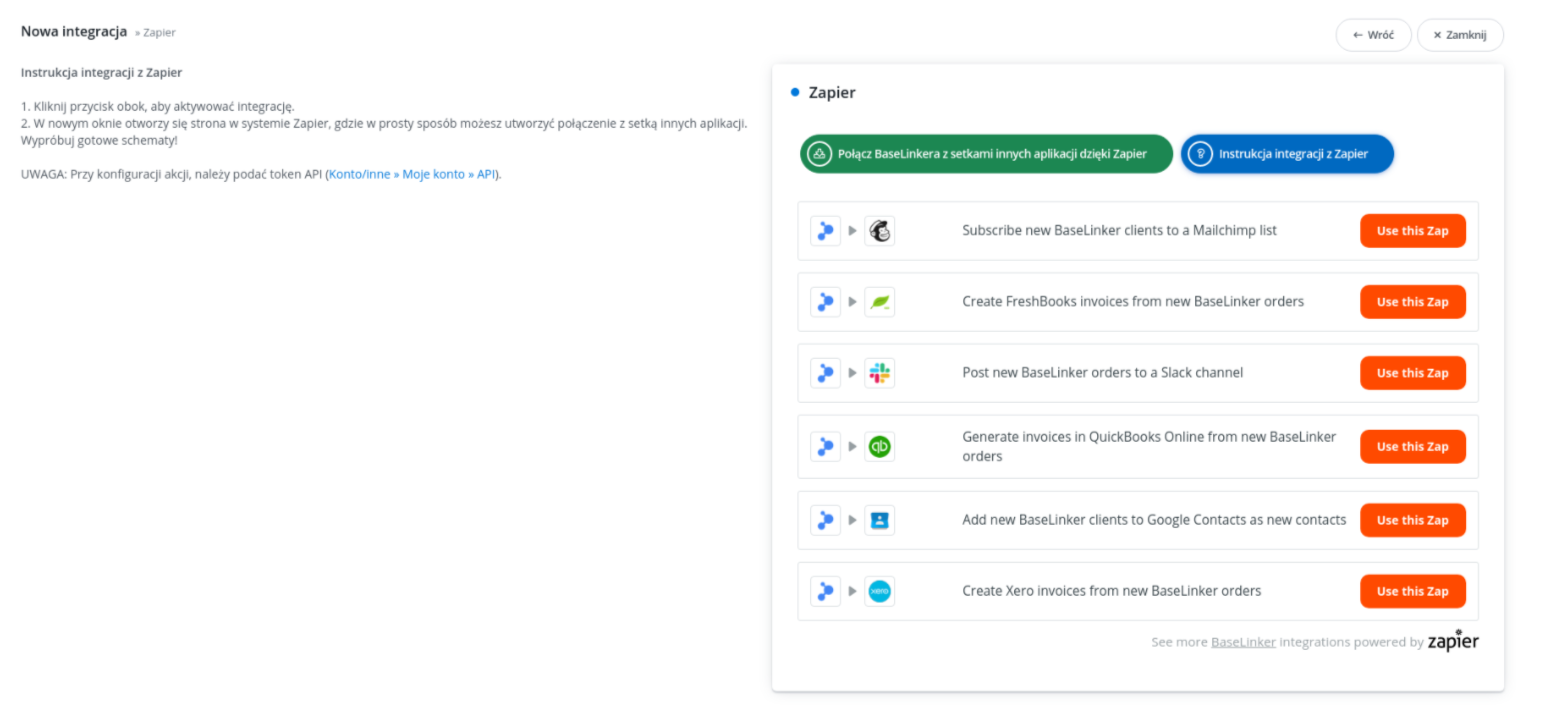Screen dimensions: 1556x713
Task: Click 'Add new BaseLinker clients to Google Contacts' text
Action: coord(1154,520)
